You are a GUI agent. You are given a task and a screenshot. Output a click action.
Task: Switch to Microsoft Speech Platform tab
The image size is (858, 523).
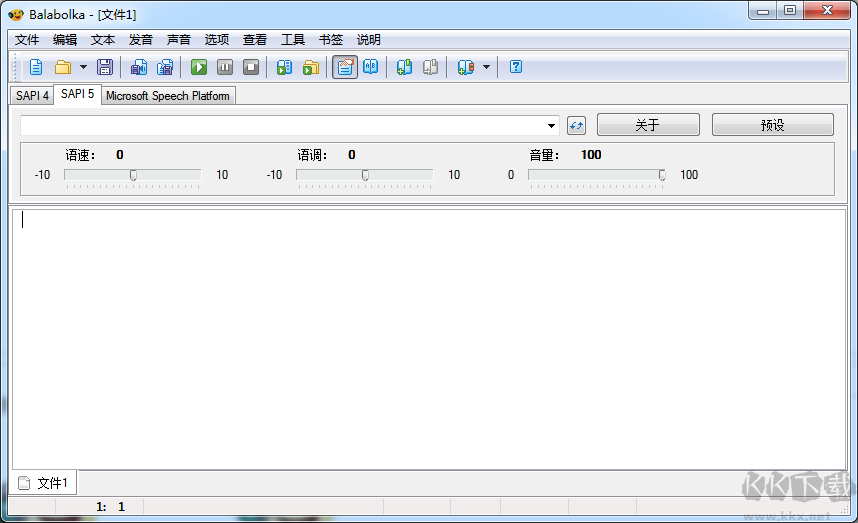(168, 96)
